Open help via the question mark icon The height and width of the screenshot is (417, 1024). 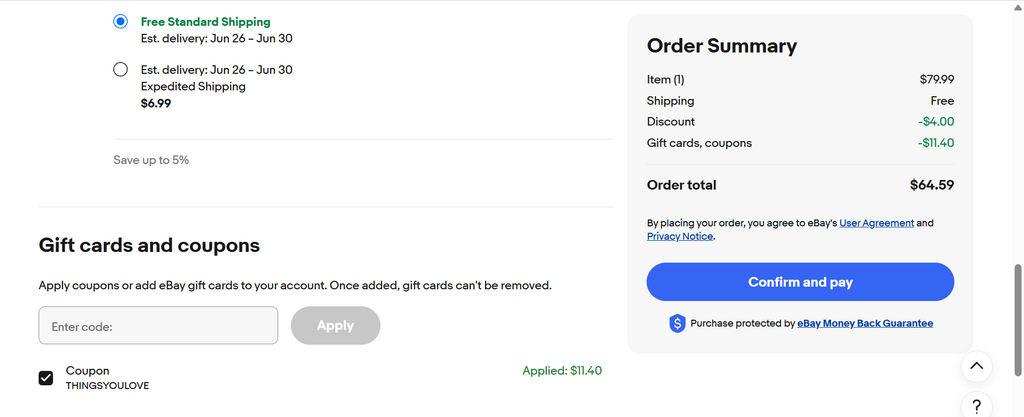point(977,406)
